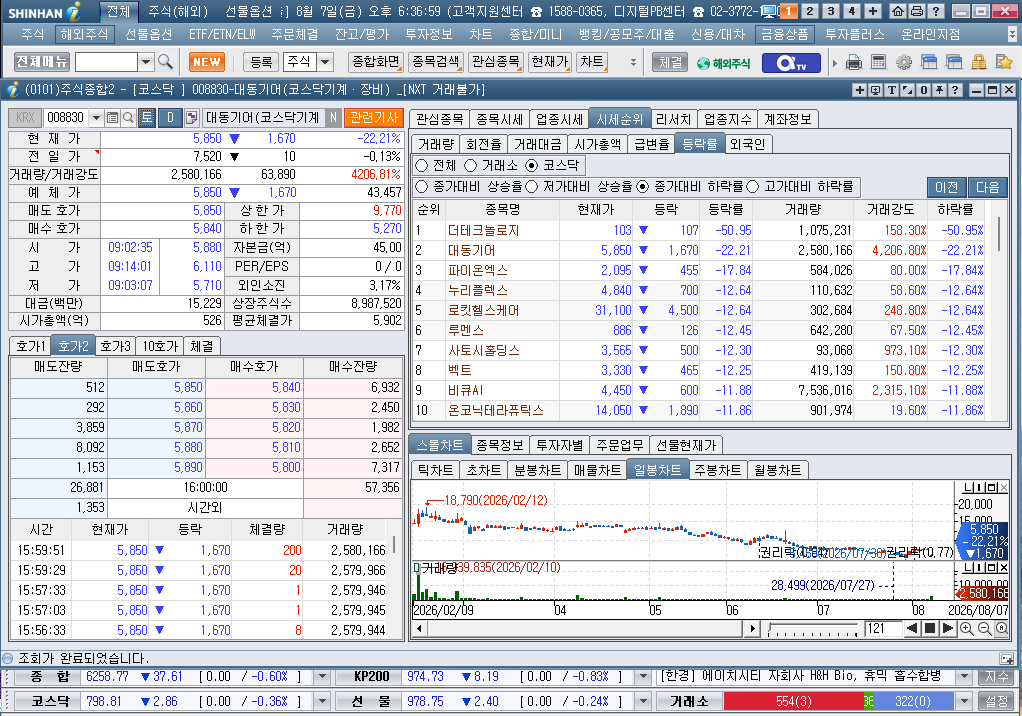
Task: Click the 이전 previous-page button
Action: click(x=947, y=188)
